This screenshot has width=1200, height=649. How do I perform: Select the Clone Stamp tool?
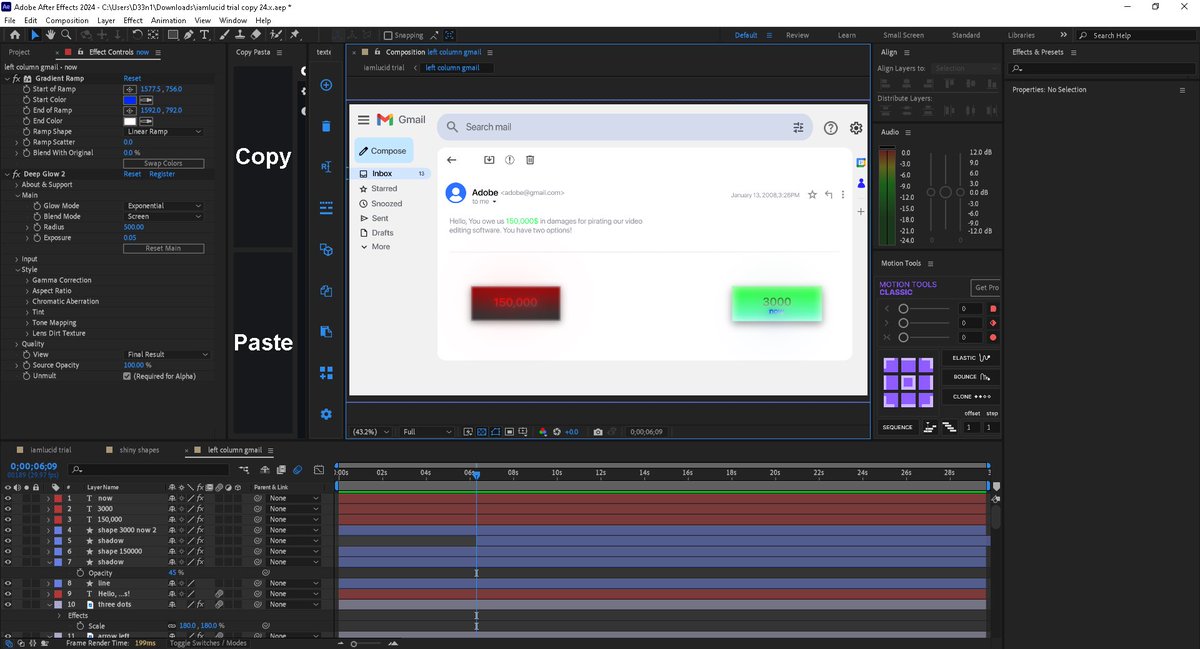tap(239, 35)
